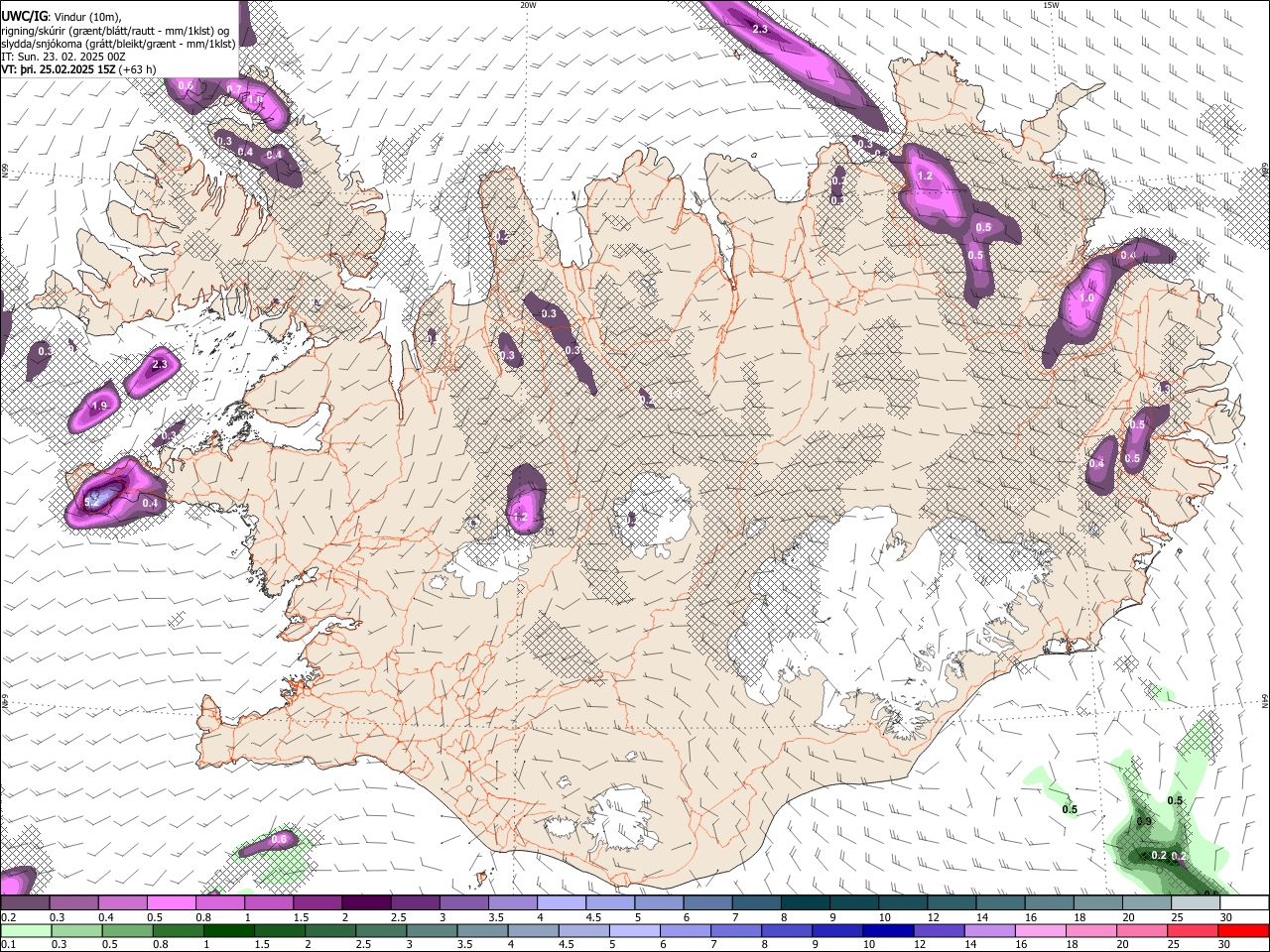
Task: Click the 'rigning/skúrir' legend description line
Action: [115, 30]
